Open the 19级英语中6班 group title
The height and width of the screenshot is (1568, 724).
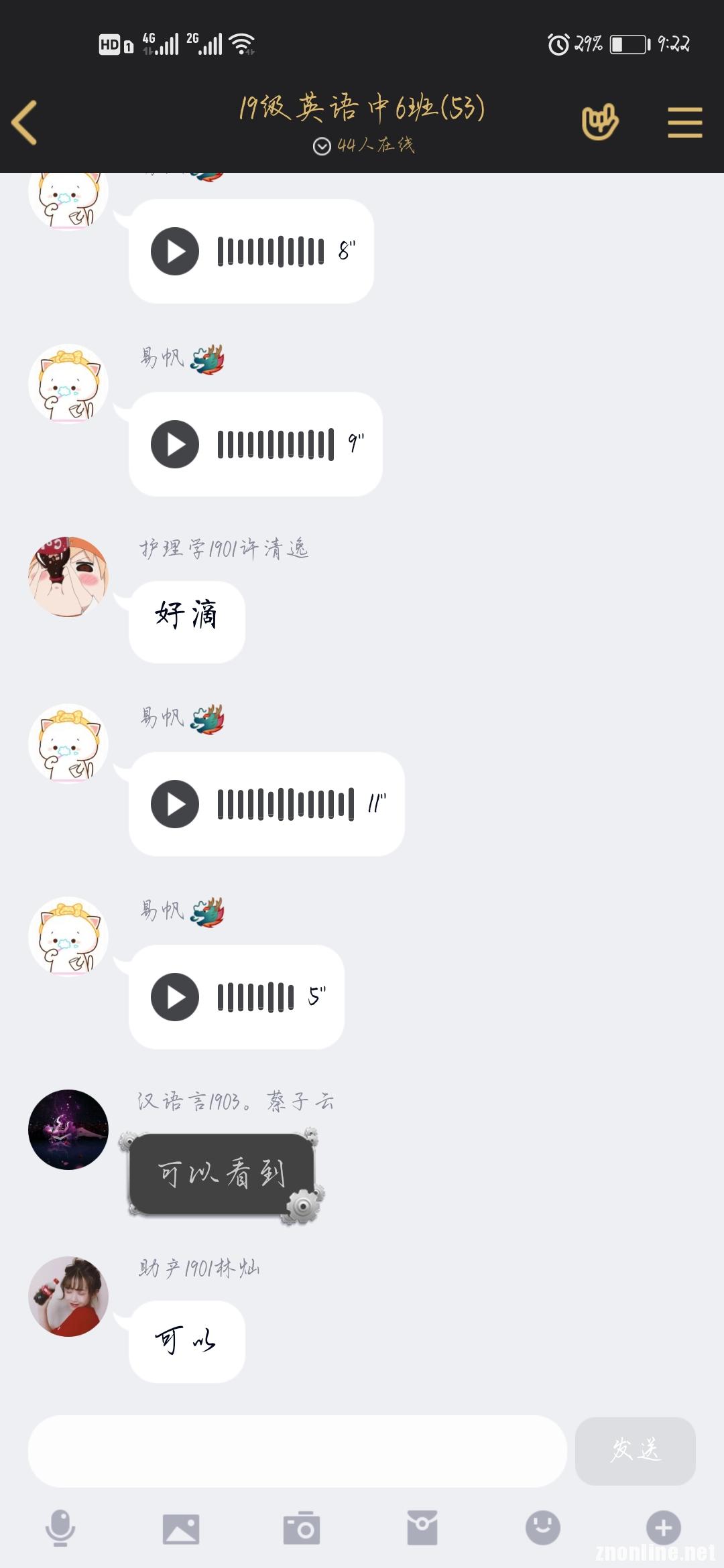tap(362, 108)
